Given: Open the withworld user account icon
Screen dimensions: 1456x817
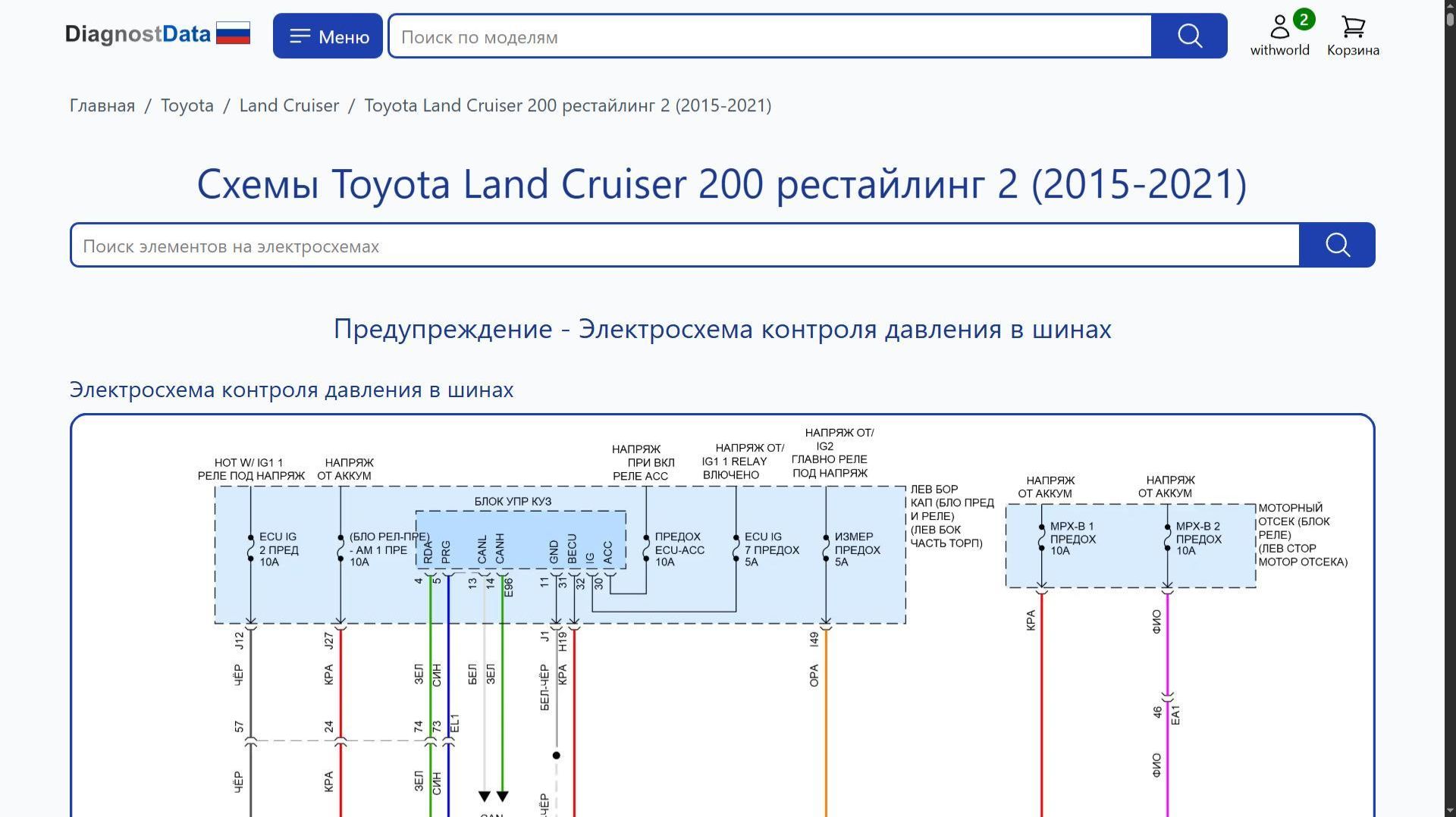Looking at the screenshot, I should click(1279, 36).
